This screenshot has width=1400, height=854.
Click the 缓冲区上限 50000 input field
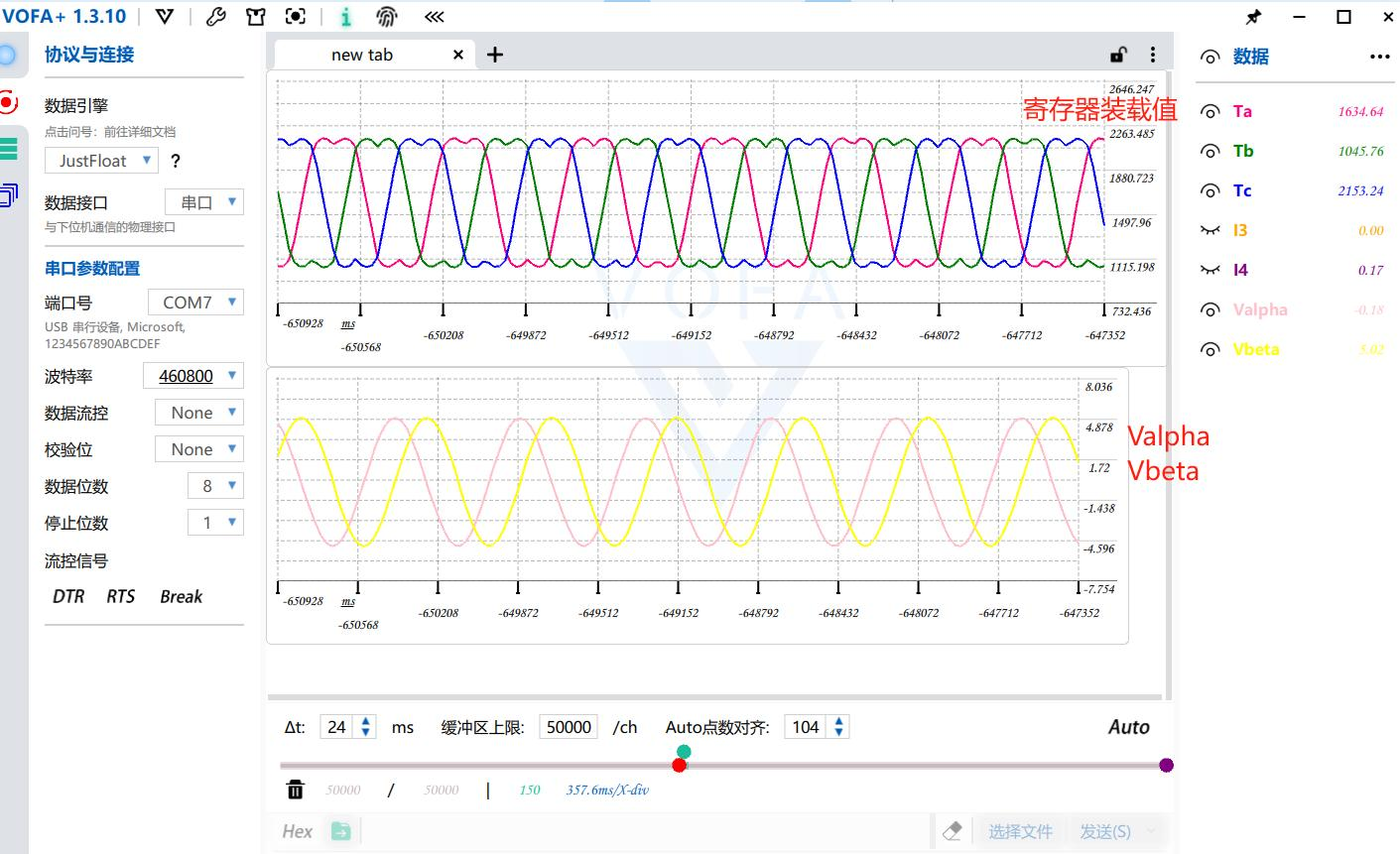[570, 727]
